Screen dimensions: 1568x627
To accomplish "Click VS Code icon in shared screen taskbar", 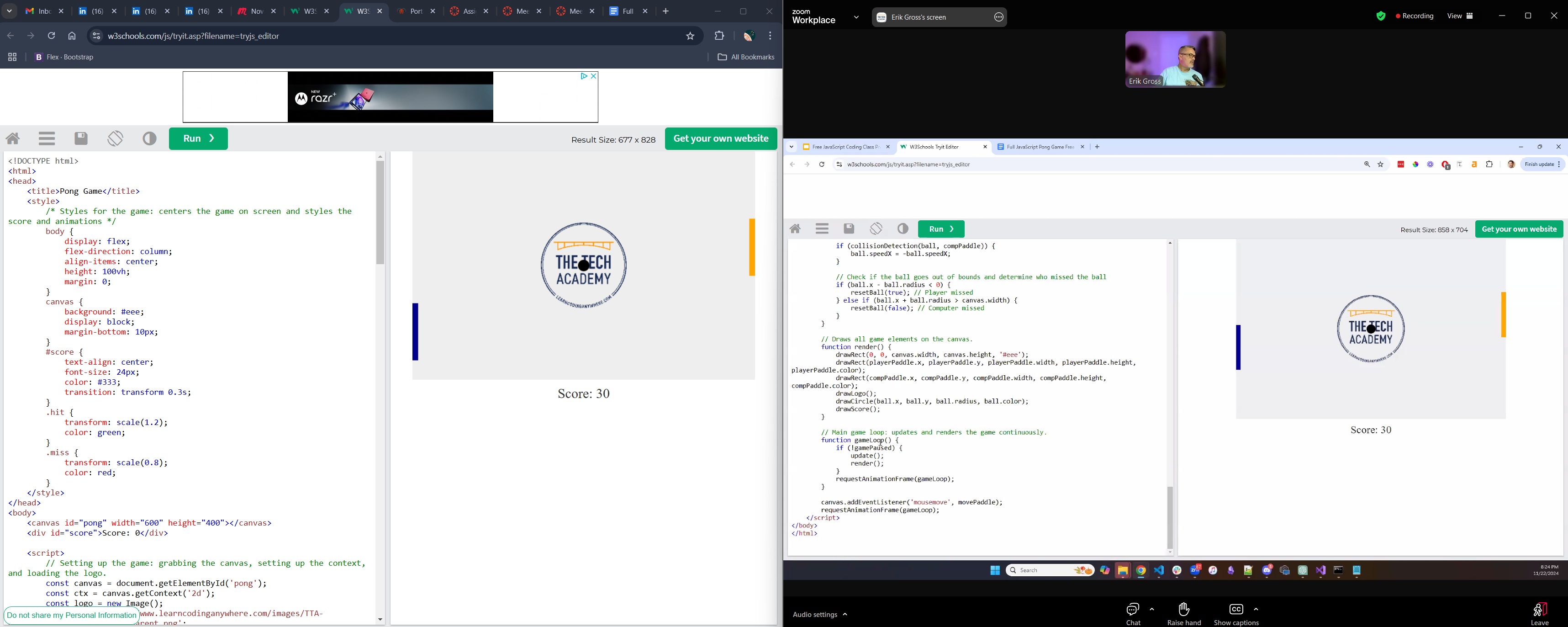I will pyautogui.click(x=1159, y=571).
